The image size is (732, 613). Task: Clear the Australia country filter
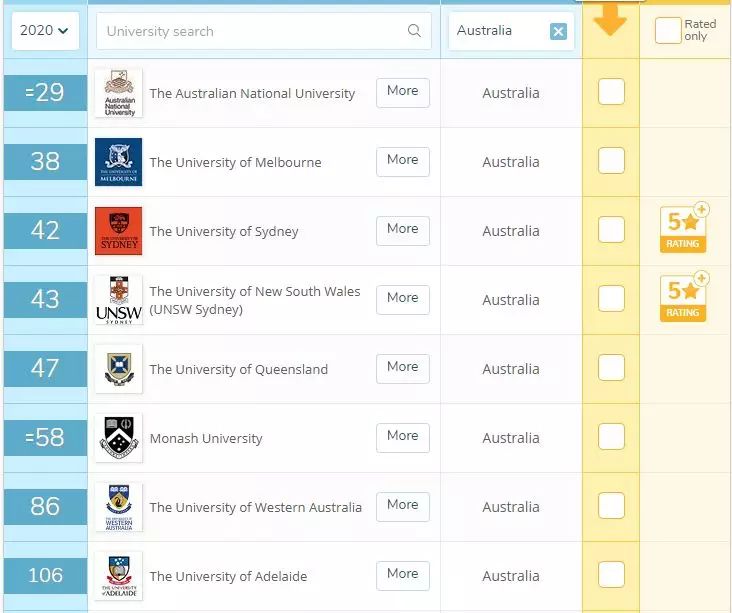pos(558,31)
